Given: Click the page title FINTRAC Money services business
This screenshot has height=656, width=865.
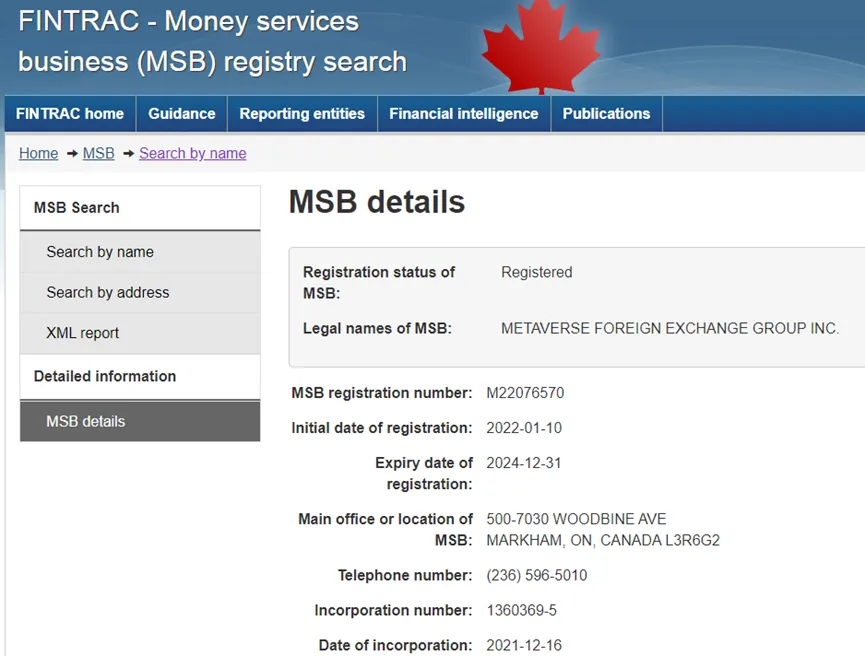Looking at the screenshot, I should click(212, 41).
